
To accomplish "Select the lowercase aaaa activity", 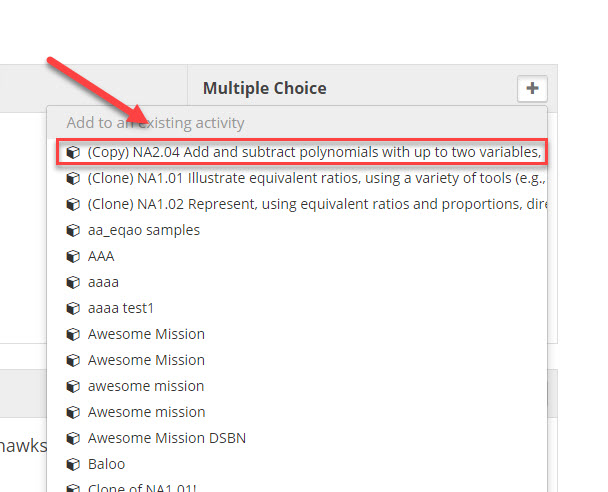I will coord(297,282).
